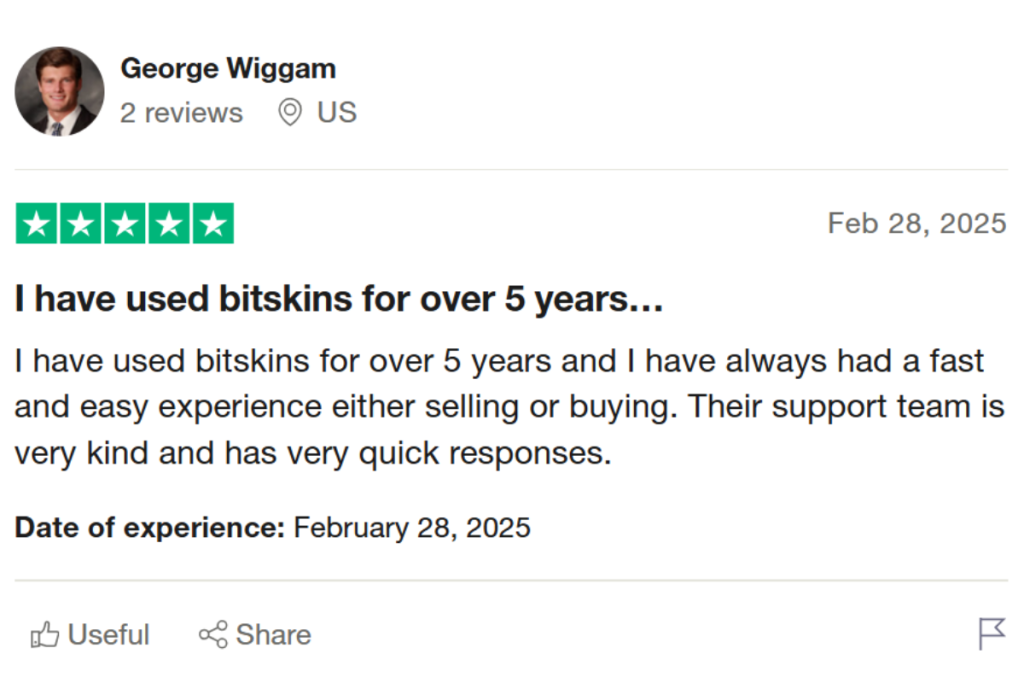Click the fourth green rating star
The height and width of the screenshot is (683, 1024).
tap(169, 224)
